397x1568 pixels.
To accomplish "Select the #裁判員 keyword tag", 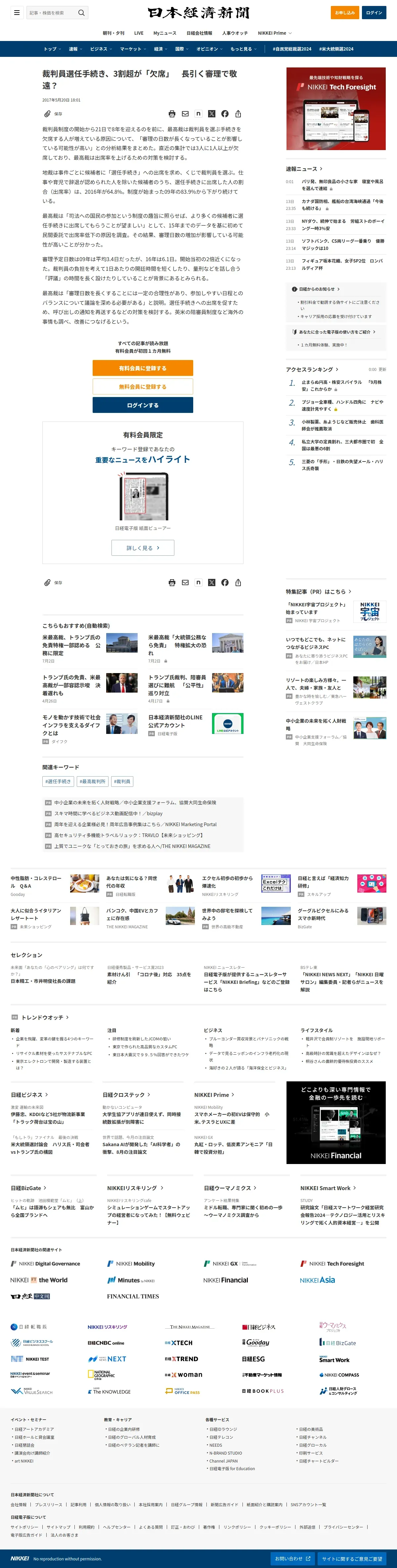I will pyautogui.click(x=122, y=781).
